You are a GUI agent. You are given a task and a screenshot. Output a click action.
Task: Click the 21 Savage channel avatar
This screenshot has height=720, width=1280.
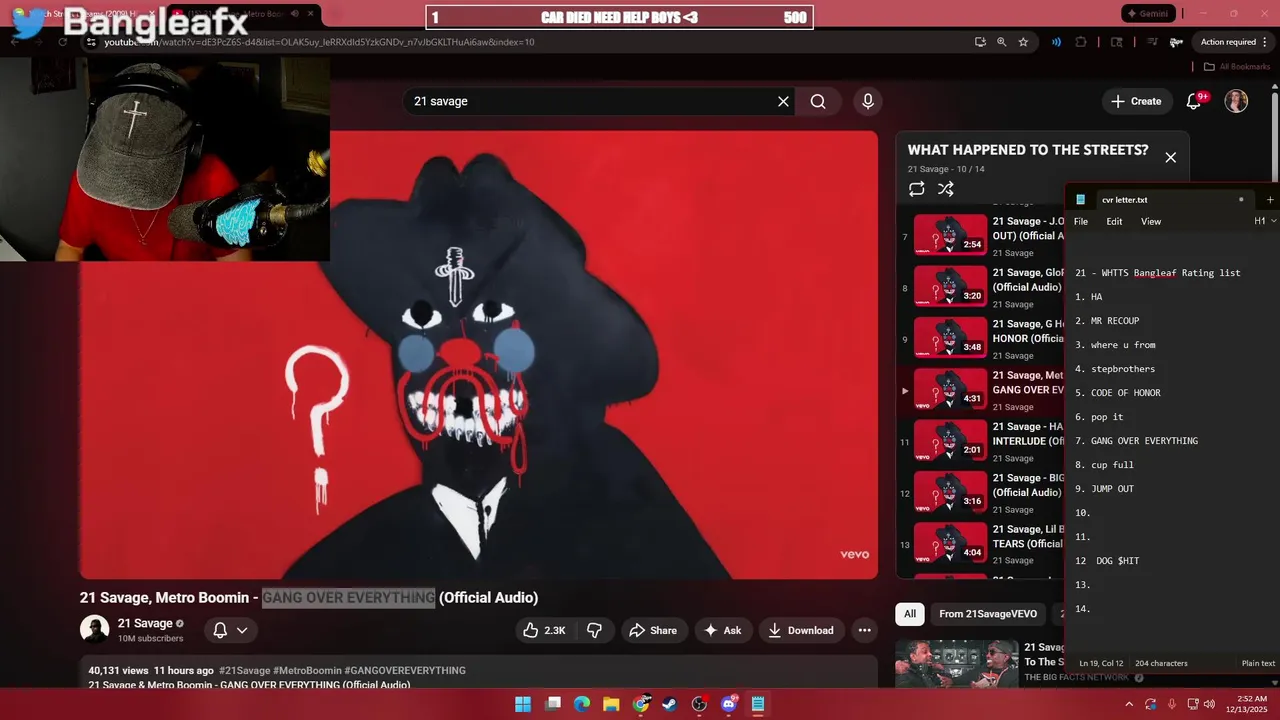pyautogui.click(x=94, y=630)
